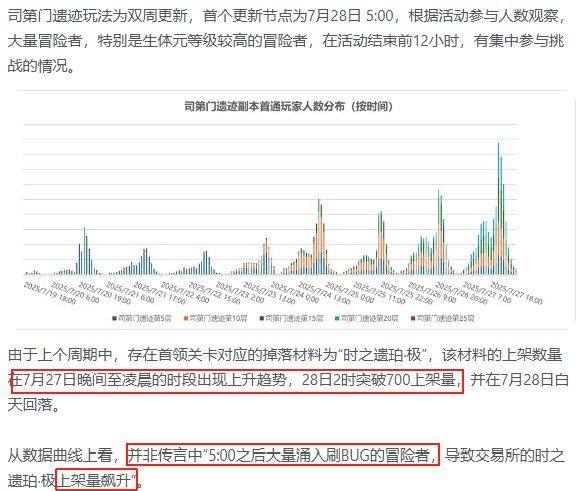Select legend label 司第门遗迹第20层
The height and width of the screenshot is (491, 580).
(x=370, y=318)
